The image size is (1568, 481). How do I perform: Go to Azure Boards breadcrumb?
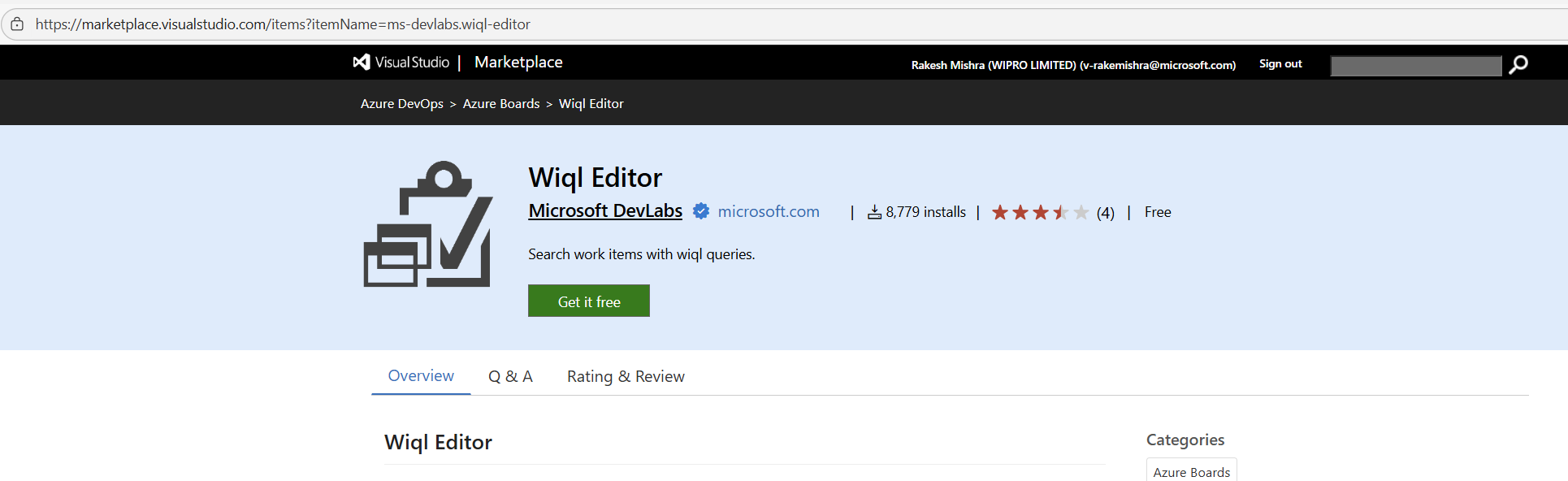click(x=501, y=103)
